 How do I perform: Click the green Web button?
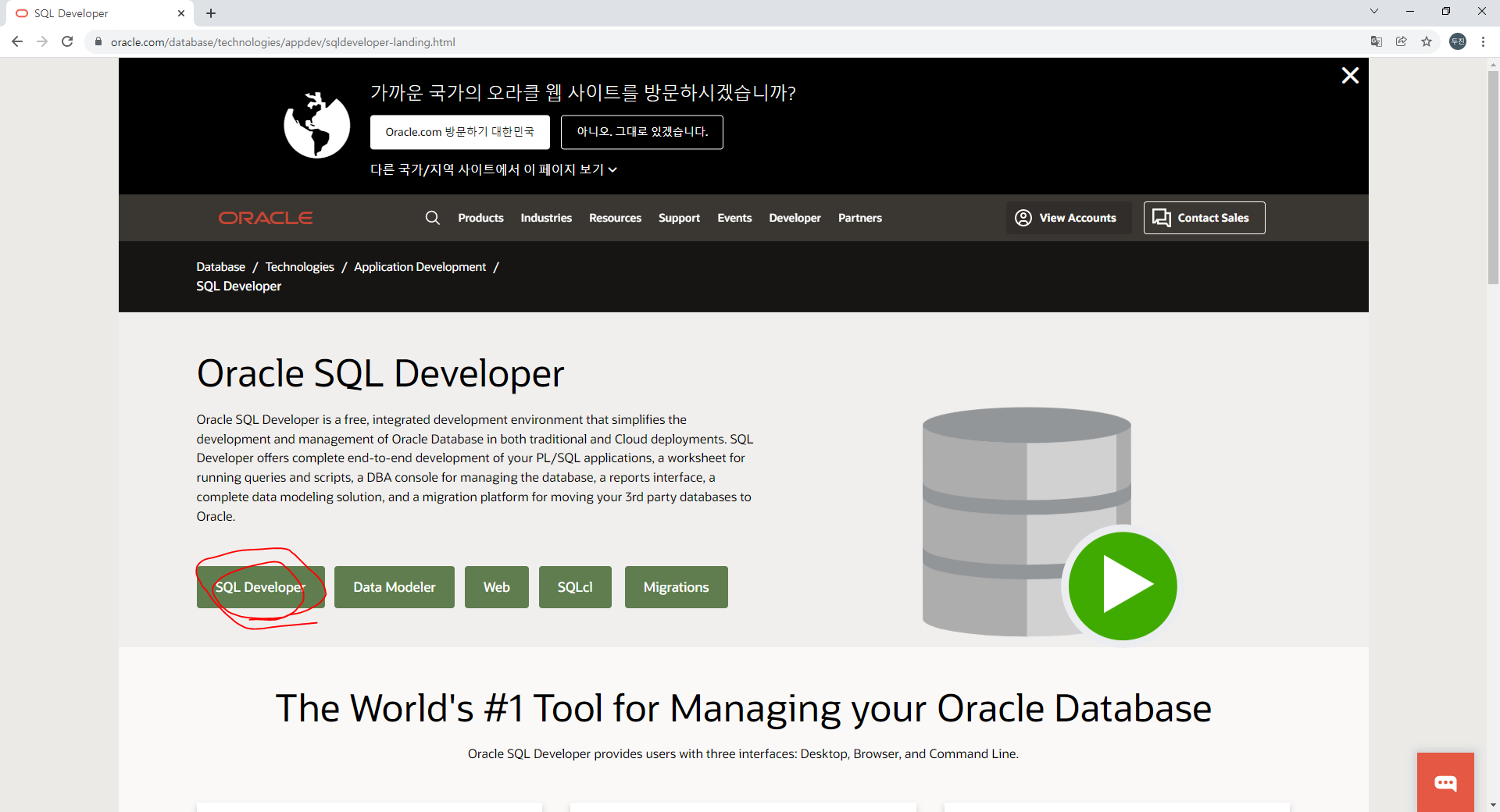click(497, 587)
